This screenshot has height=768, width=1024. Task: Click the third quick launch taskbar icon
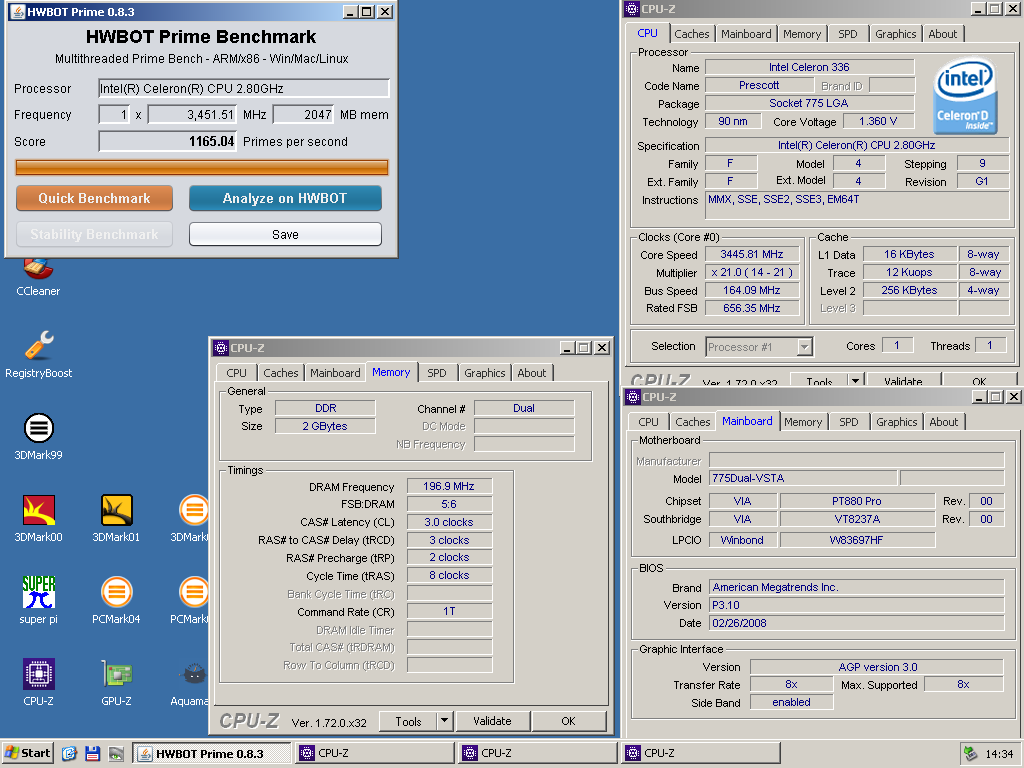tap(116, 753)
